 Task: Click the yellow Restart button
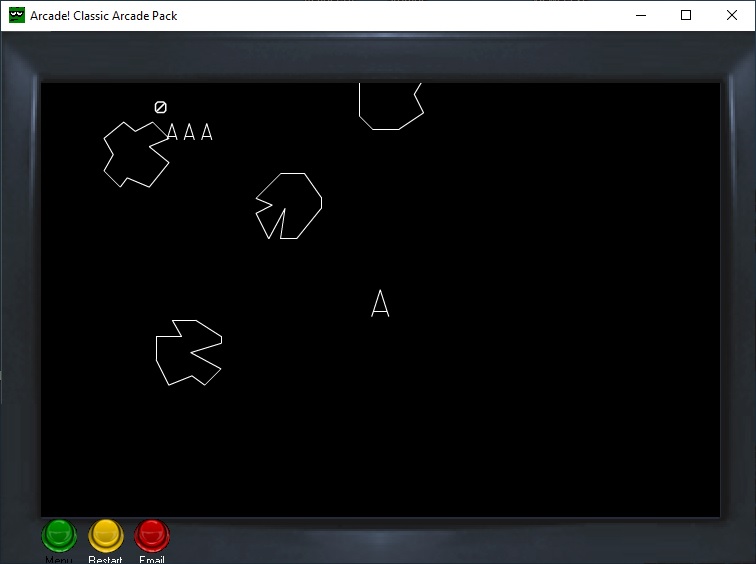tap(106, 536)
